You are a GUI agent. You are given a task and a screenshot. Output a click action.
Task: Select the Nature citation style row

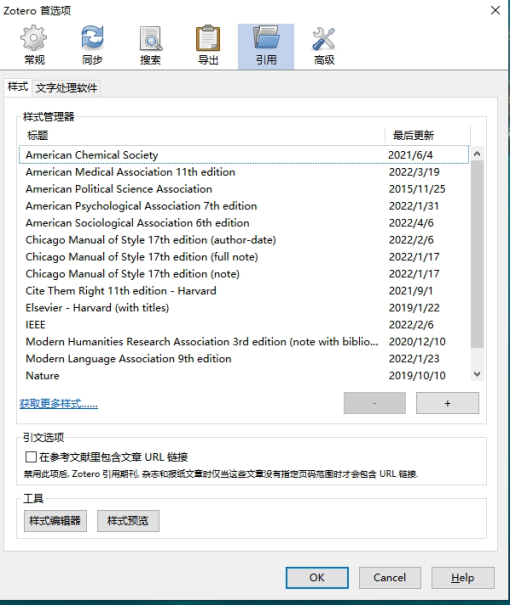[x=244, y=376]
